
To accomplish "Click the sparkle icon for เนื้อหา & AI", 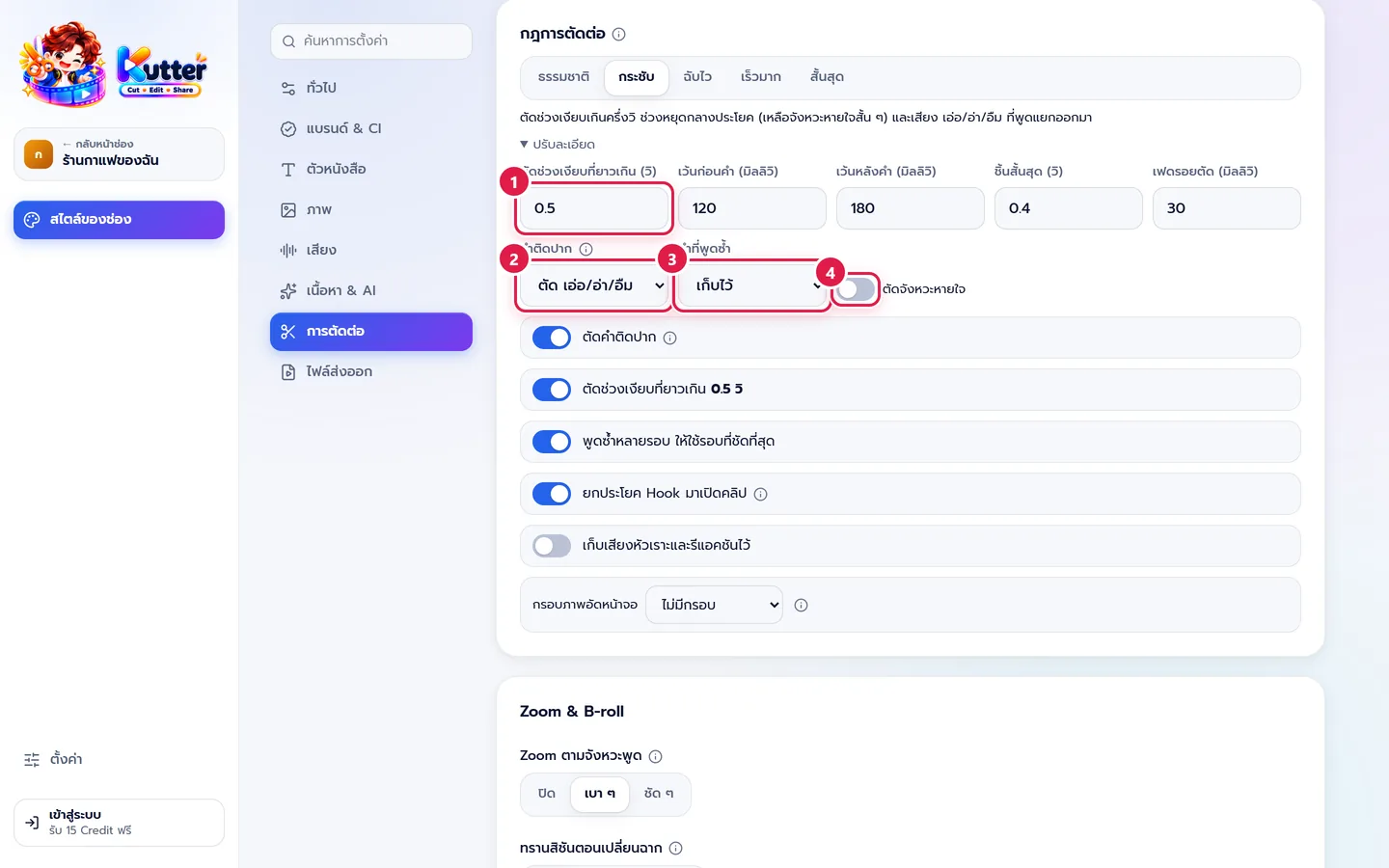I will 287,290.
